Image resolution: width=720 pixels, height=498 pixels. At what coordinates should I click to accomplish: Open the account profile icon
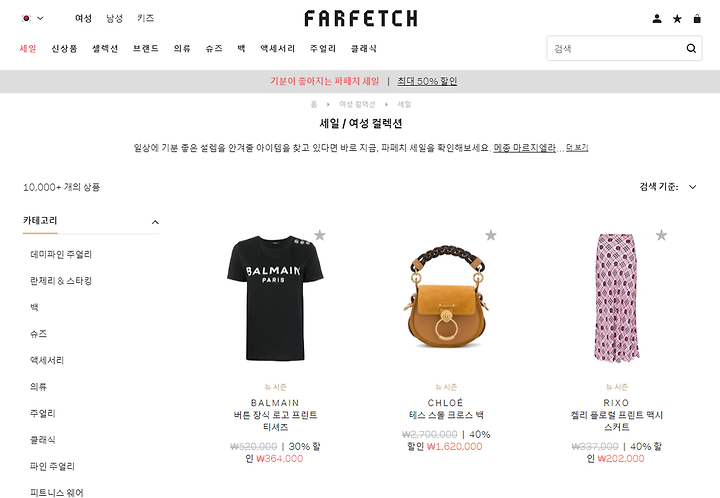click(x=657, y=19)
